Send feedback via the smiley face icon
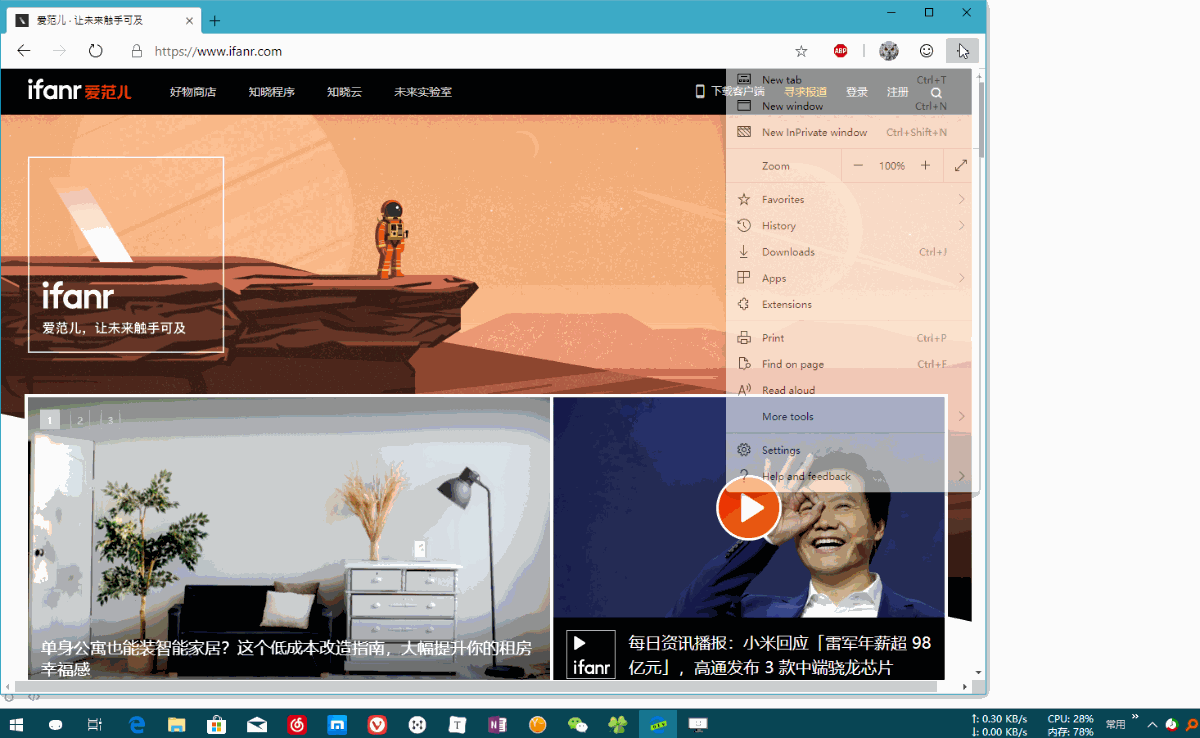1200x738 pixels. [x=927, y=51]
